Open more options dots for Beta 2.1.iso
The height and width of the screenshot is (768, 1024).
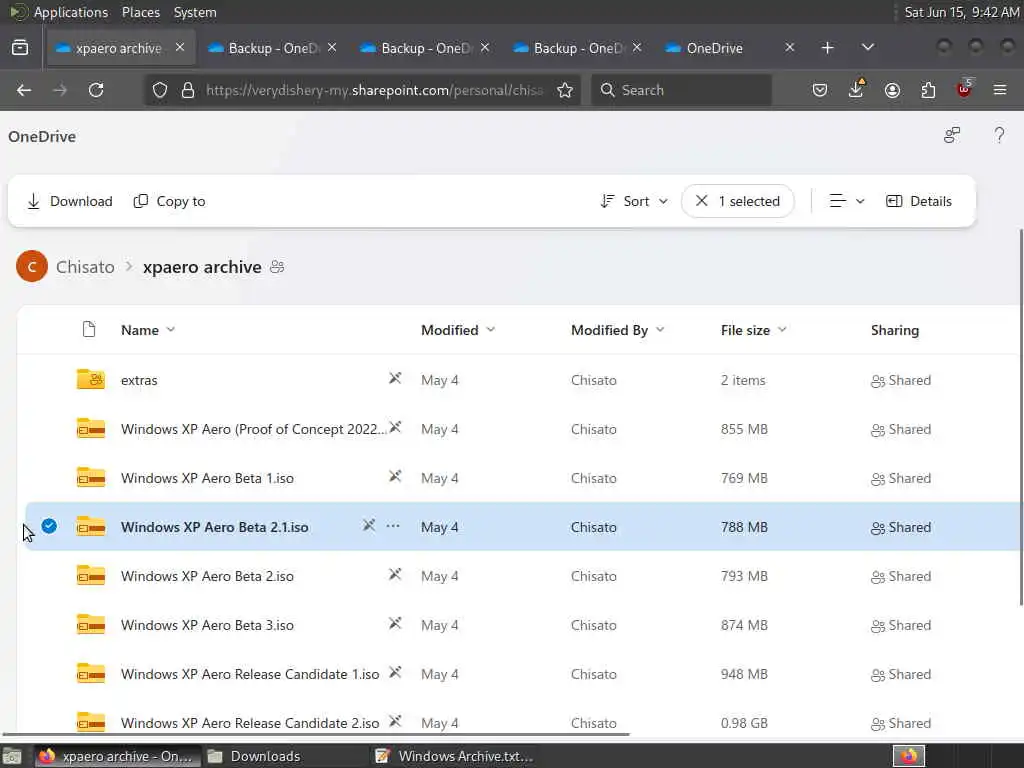[x=392, y=526]
